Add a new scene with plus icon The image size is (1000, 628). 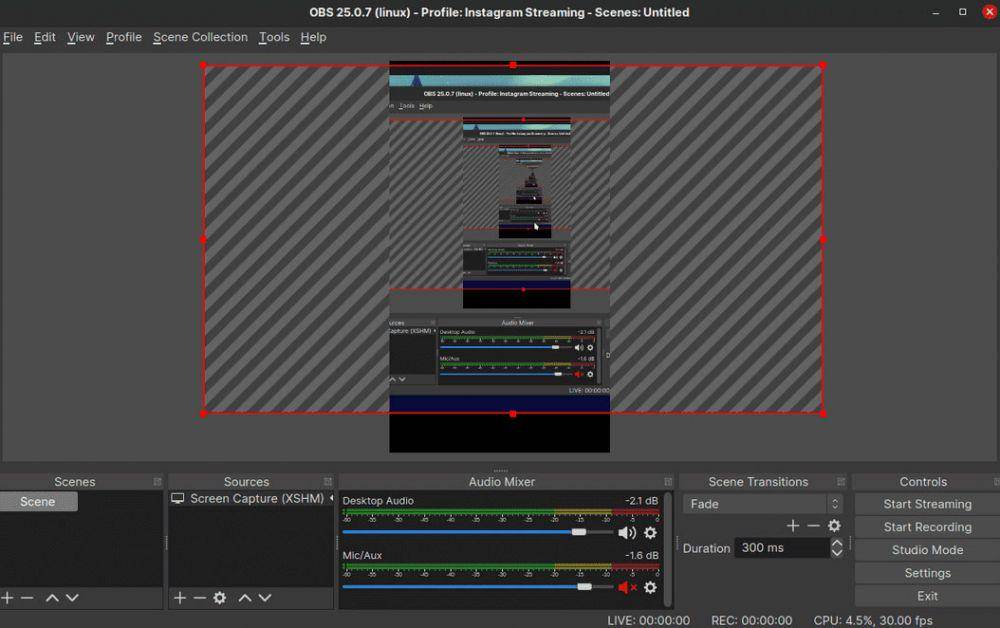pos(7,597)
